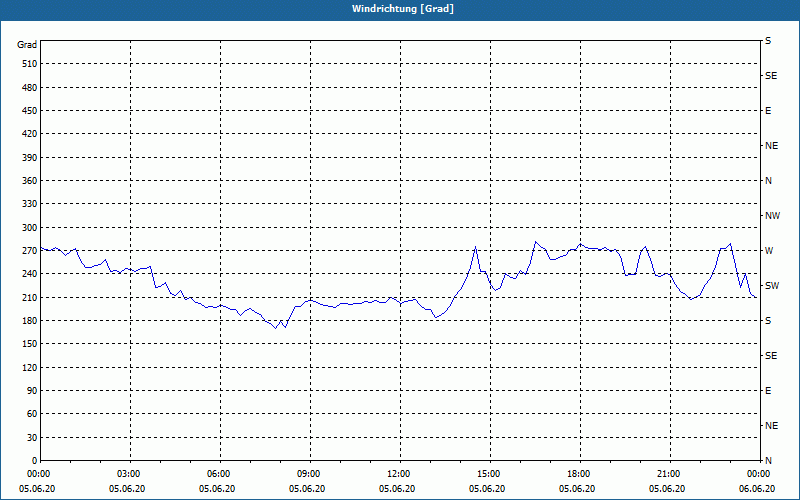Click the 21:00 time axis label
The image size is (800, 500).
click(x=669, y=474)
